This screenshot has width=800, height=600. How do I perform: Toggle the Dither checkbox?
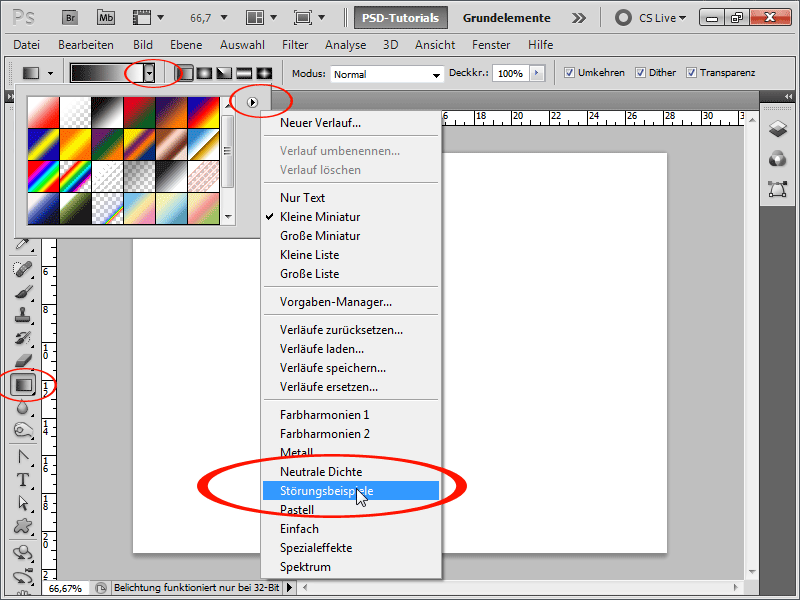(x=640, y=73)
